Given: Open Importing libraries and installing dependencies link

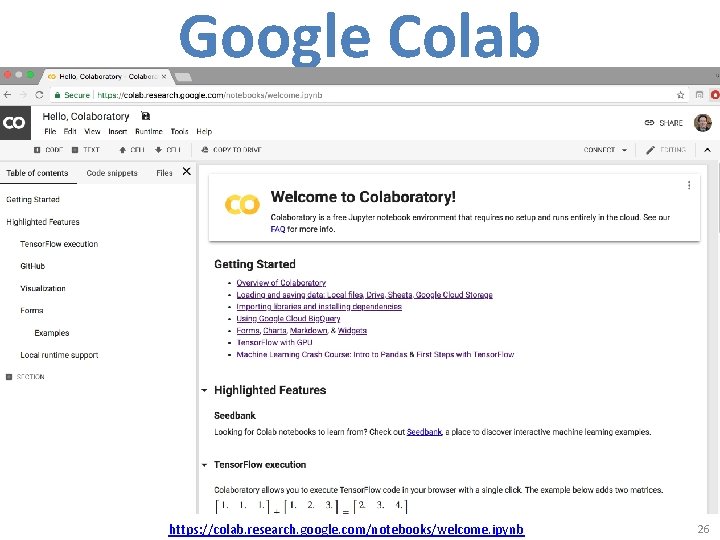Looking at the screenshot, I should pos(319,306).
